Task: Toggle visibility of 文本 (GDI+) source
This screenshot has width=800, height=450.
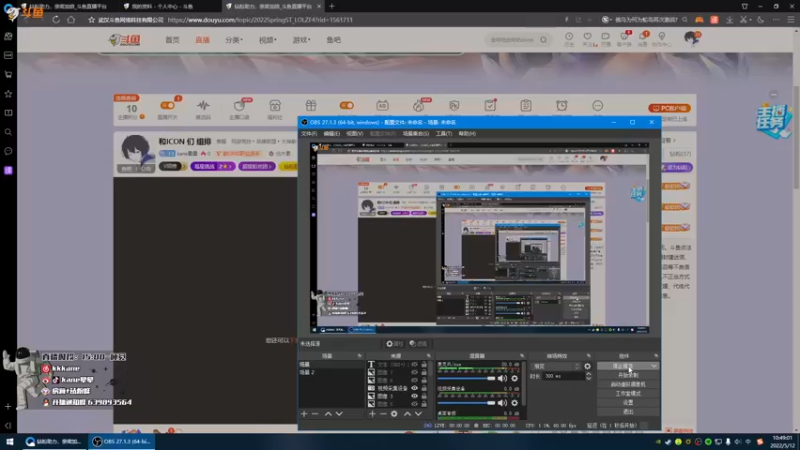Action: coord(414,364)
